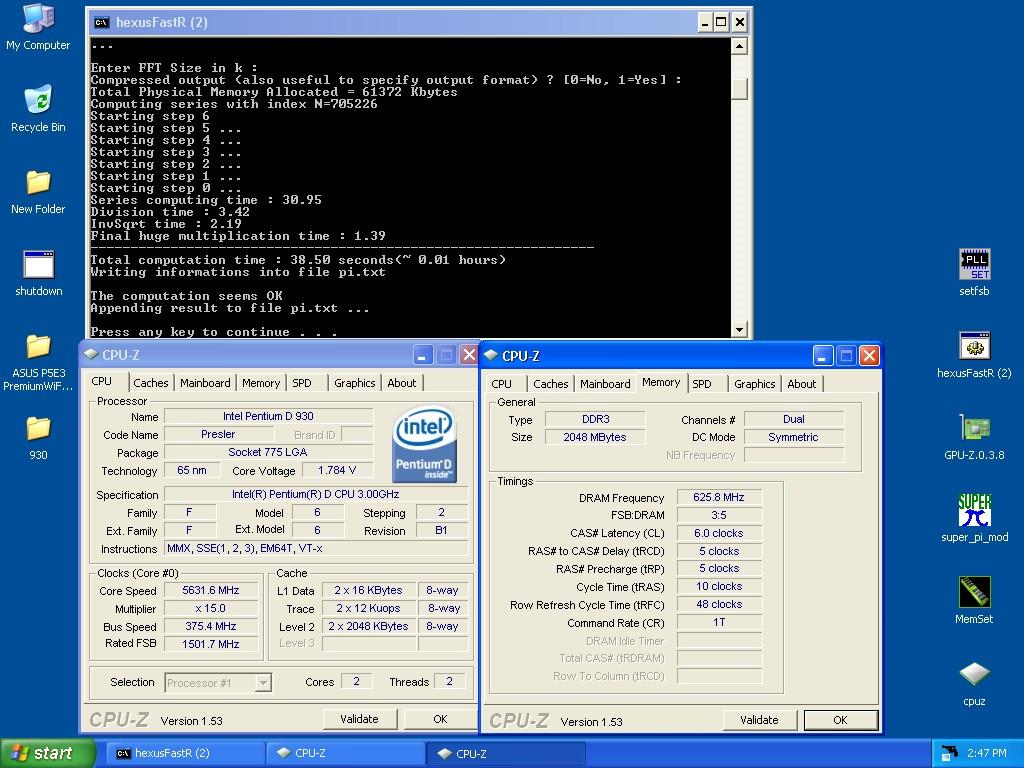Screen dimensions: 1024x768
Task: Switch to Graphics tab in right CPU-Z
Action: 754,384
